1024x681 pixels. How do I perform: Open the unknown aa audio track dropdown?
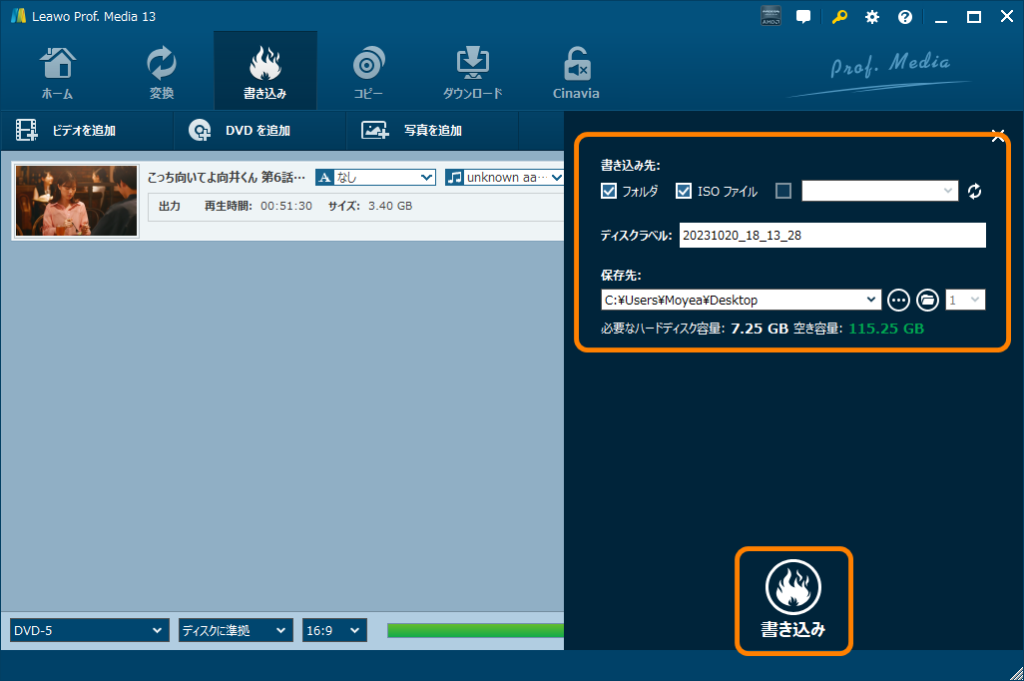pos(505,177)
